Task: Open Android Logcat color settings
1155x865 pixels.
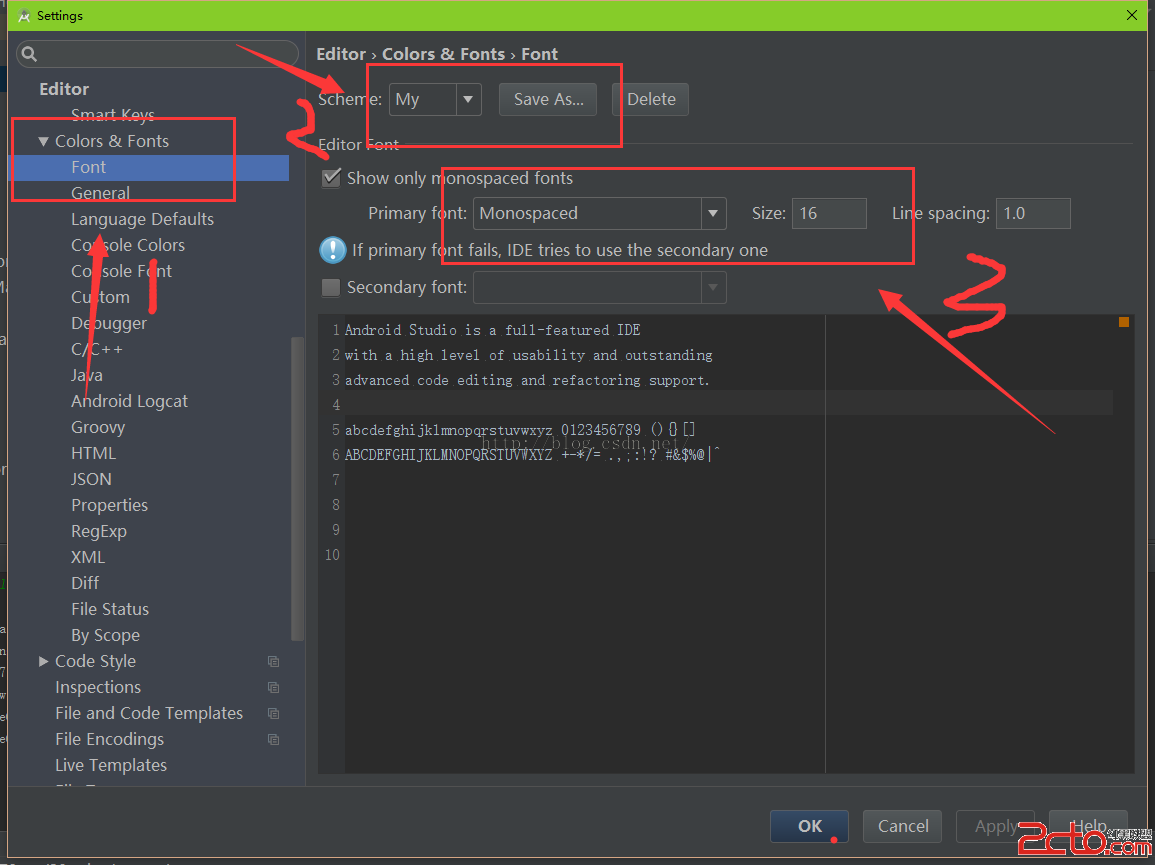Action: (129, 402)
